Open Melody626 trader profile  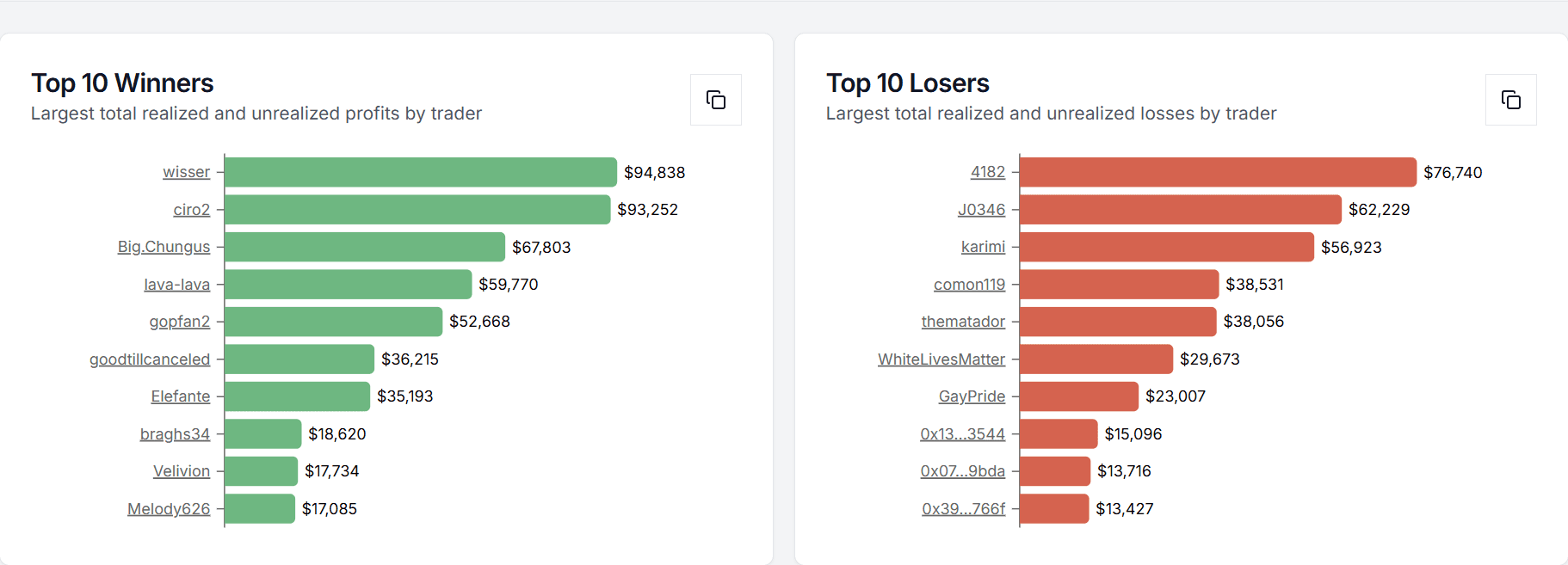169,509
